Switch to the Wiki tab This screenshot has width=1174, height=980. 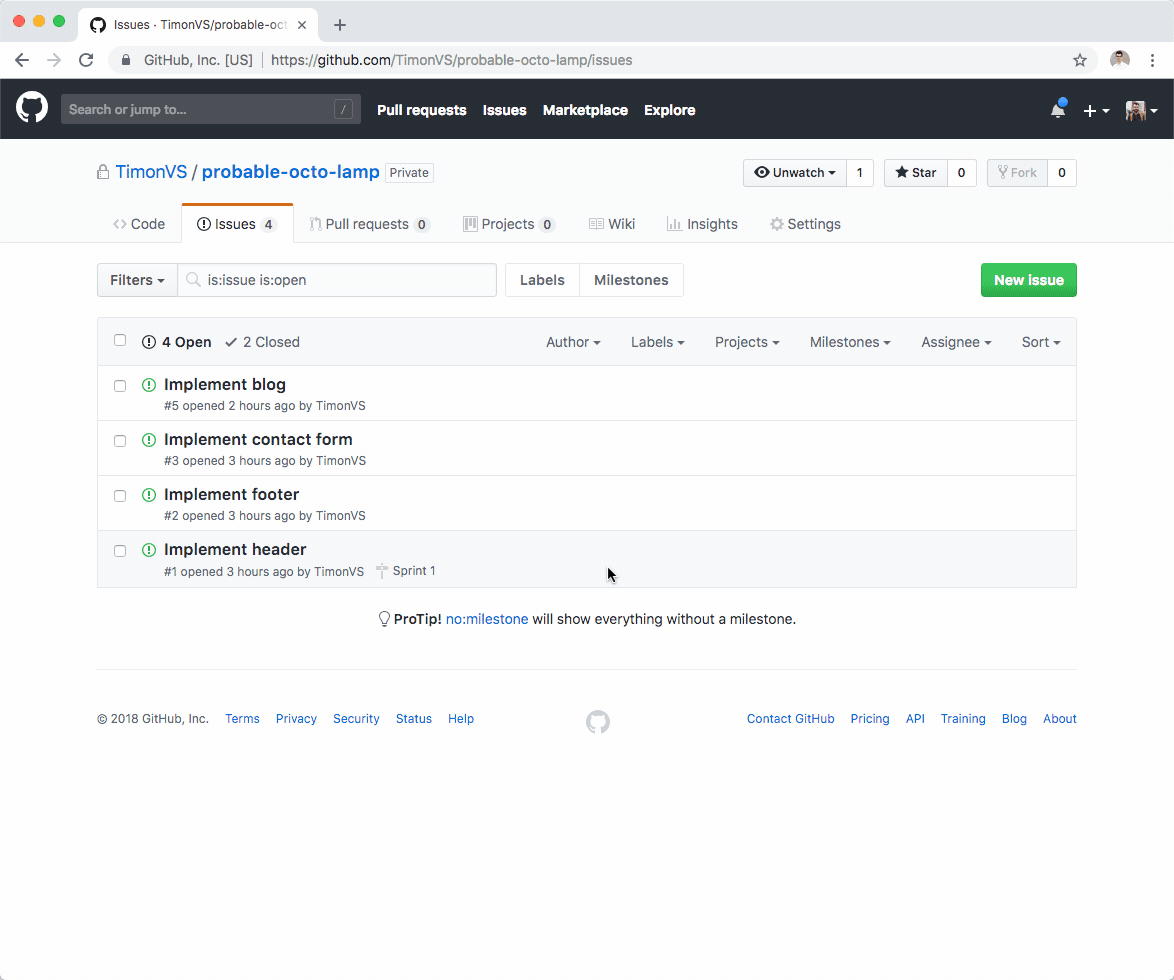612,224
